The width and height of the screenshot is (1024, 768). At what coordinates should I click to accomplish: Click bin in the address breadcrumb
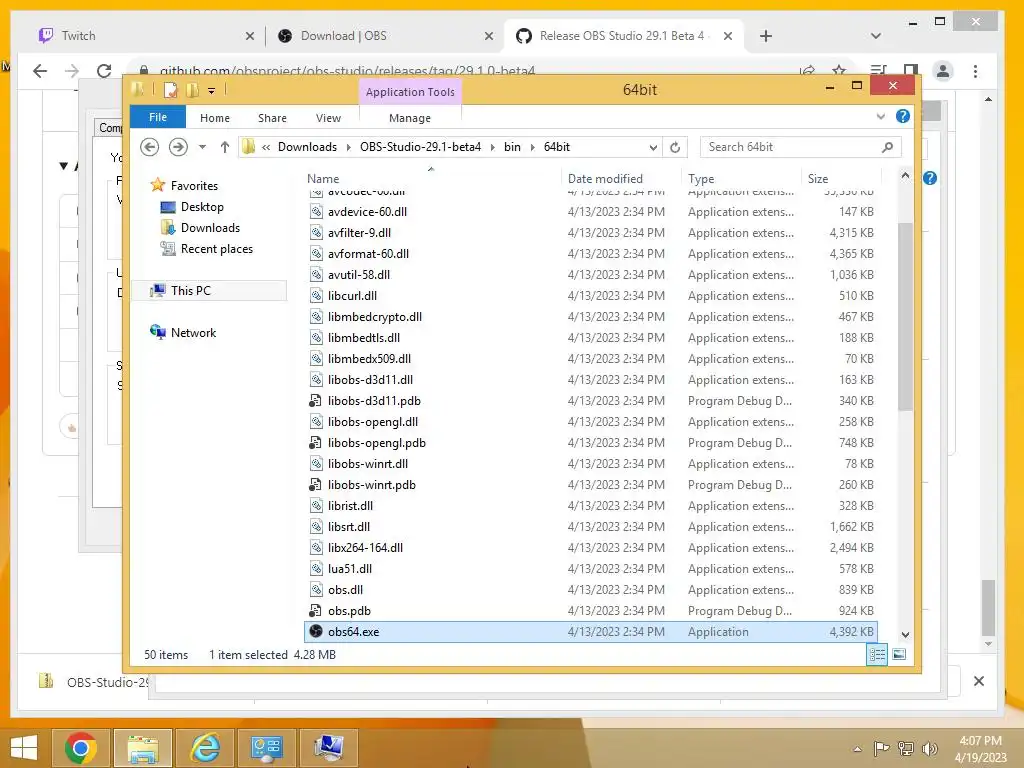(x=512, y=147)
